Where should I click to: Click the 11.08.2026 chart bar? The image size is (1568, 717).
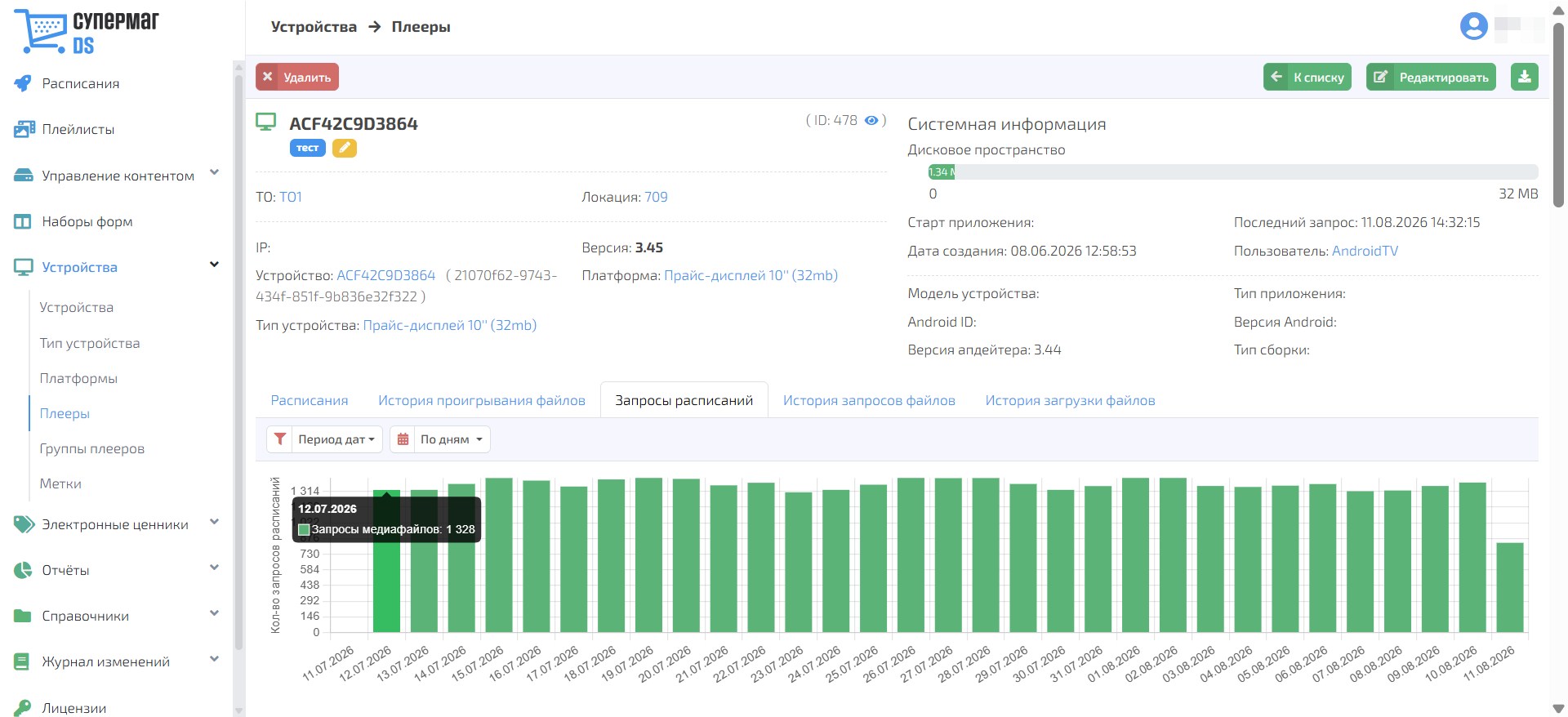click(x=1510, y=587)
